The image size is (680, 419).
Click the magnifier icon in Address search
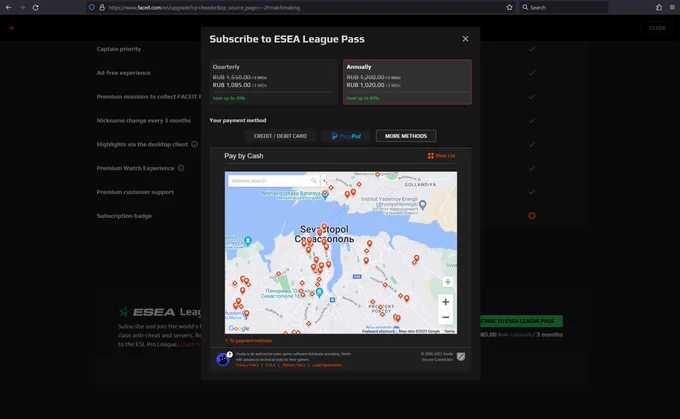coord(314,180)
